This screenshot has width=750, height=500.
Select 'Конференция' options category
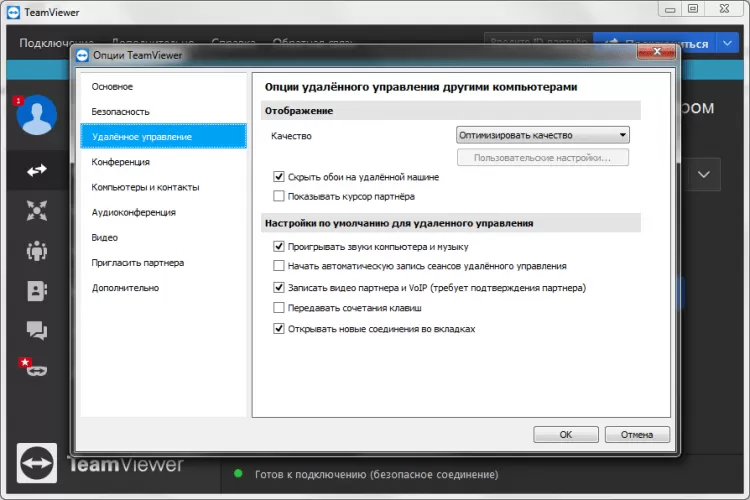click(x=163, y=162)
